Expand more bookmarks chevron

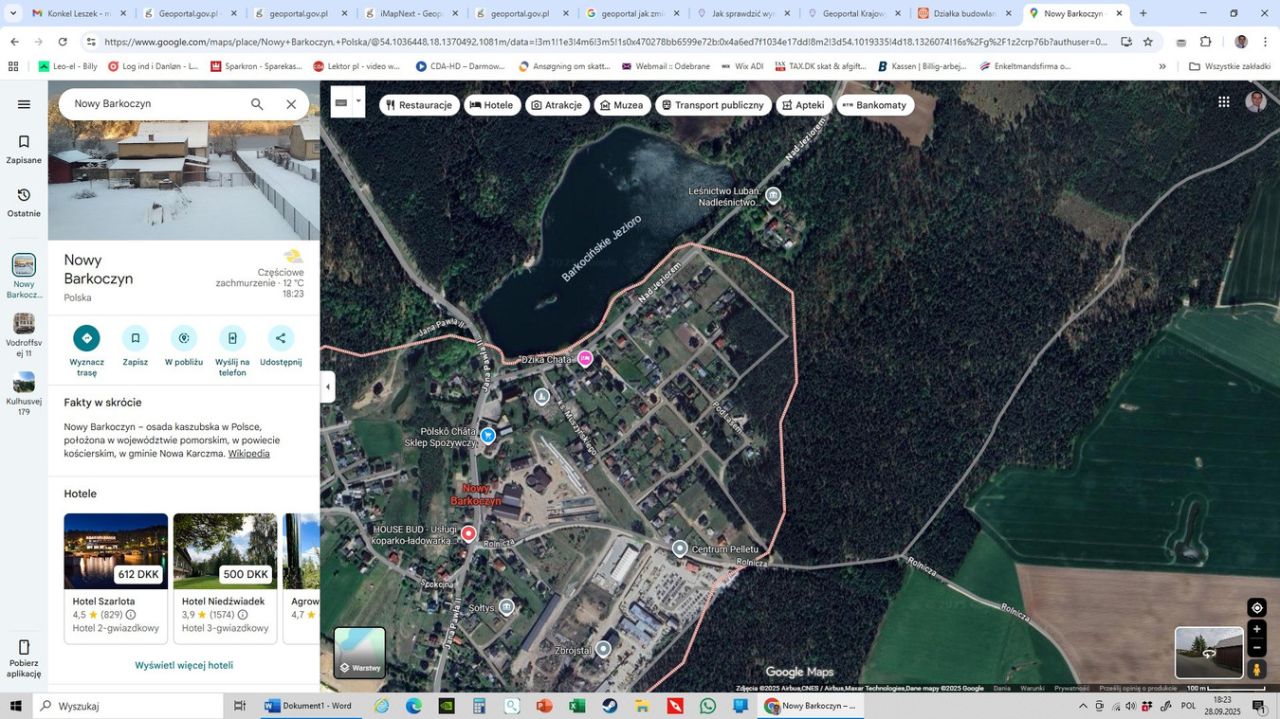coord(1162,66)
